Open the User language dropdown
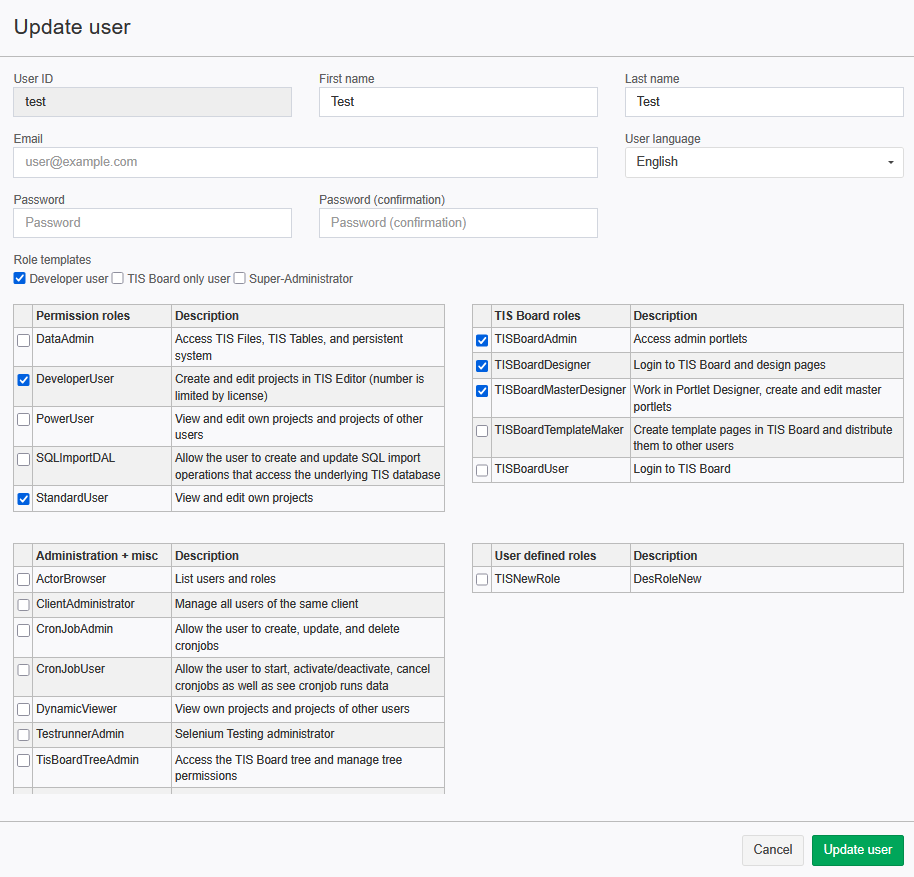The image size is (914, 877). pos(764,162)
